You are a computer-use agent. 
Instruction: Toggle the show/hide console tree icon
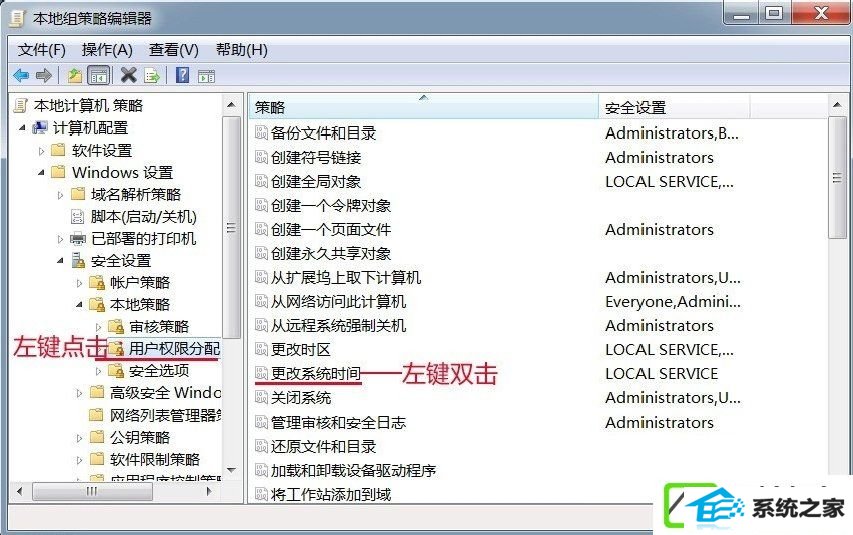pos(98,76)
